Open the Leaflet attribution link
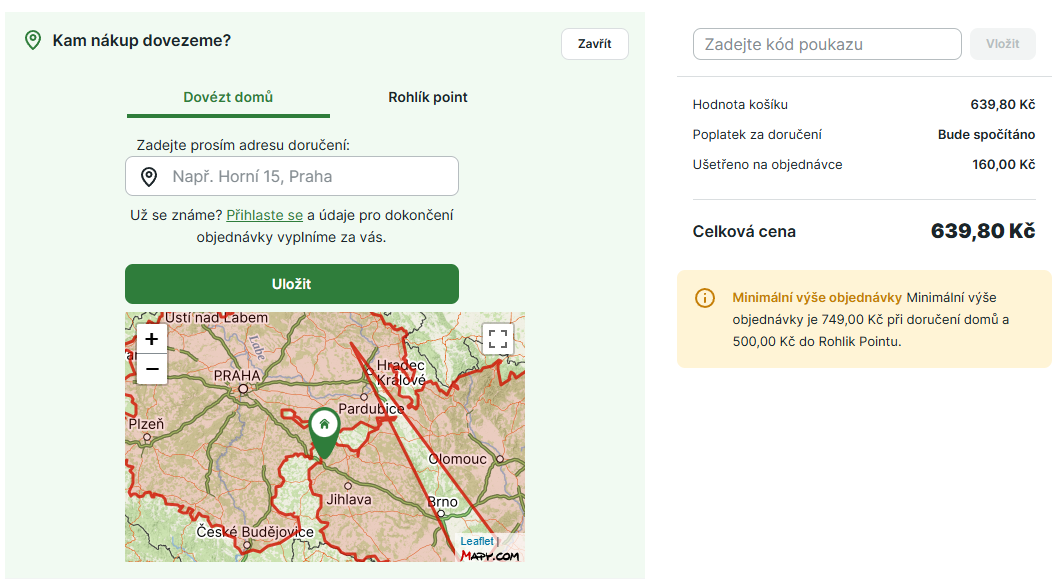The image size is (1060, 587). [476, 541]
